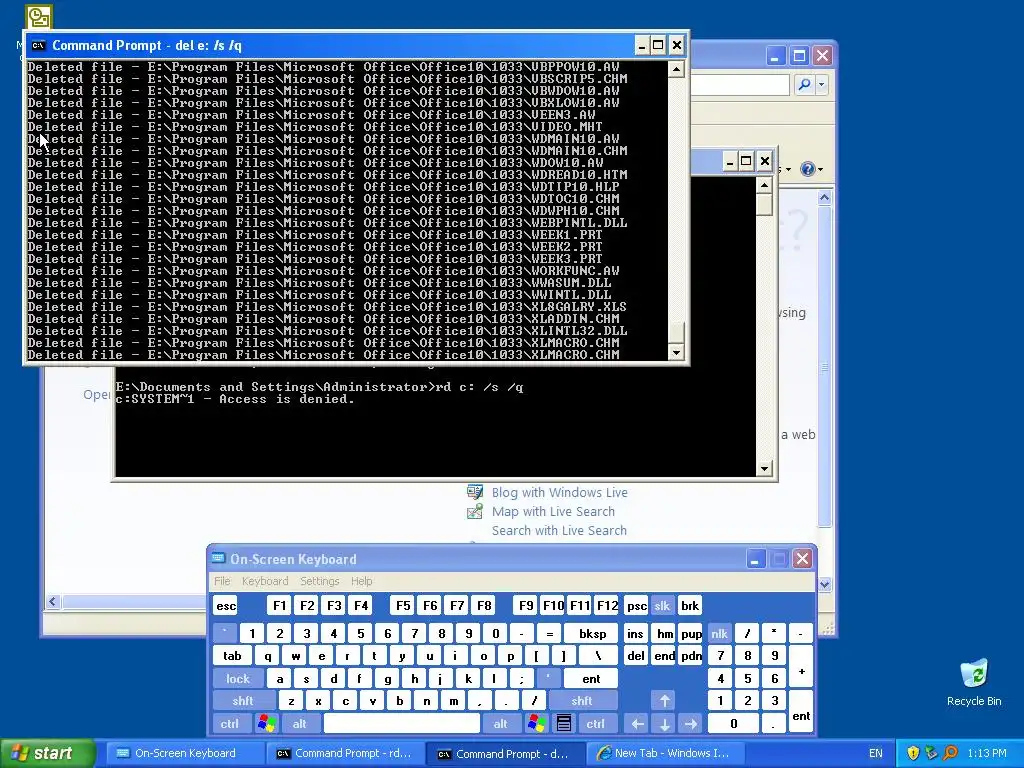Click Internet Explorer horizontal scroll left arrow
1024x768 pixels.
[53, 601]
